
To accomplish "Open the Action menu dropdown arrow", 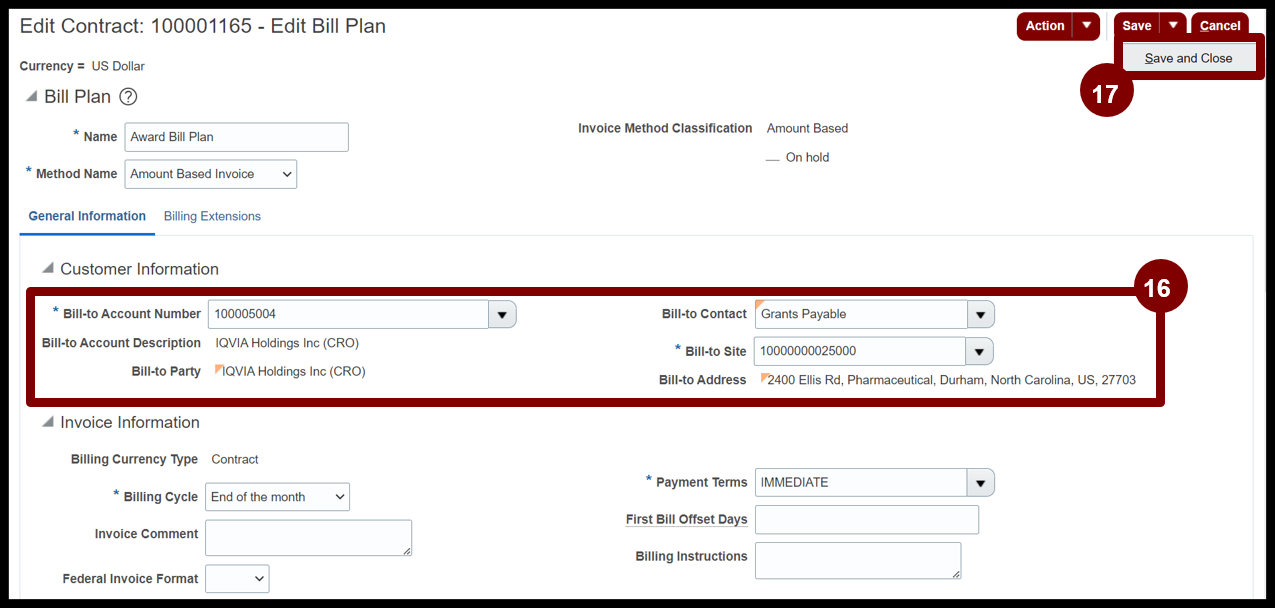I will click(x=1086, y=26).
